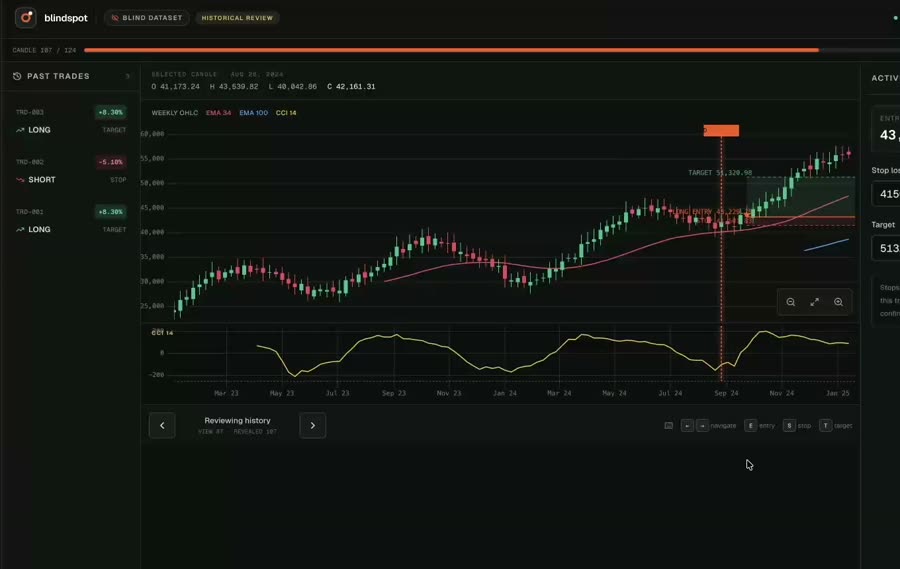The height and width of the screenshot is (569, 900).
Task: Click the T target key hint
Action: (825, 425)
